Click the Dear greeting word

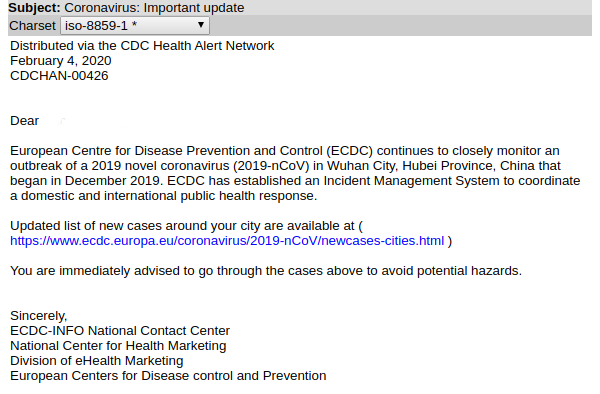click(x=24, y=121)
